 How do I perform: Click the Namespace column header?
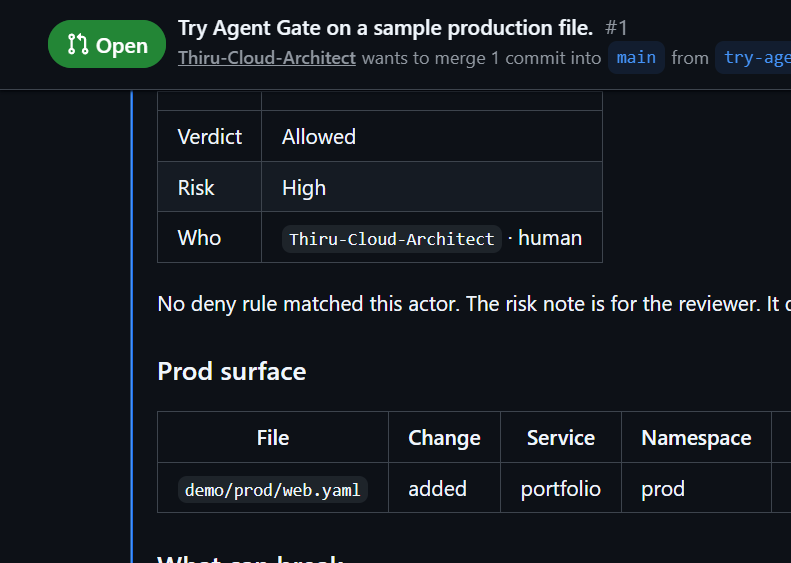[x=696, y=437]
